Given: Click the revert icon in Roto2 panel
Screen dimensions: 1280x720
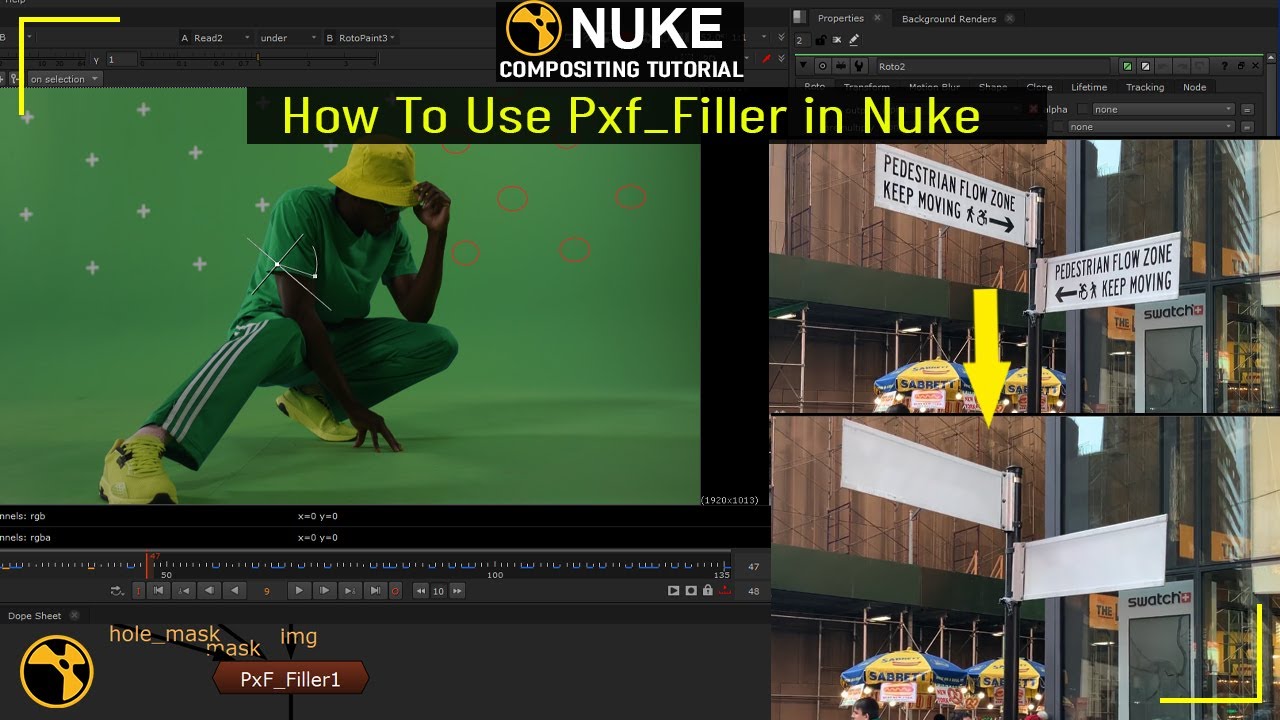Looking at the screenshot, I should [1200, 67].
